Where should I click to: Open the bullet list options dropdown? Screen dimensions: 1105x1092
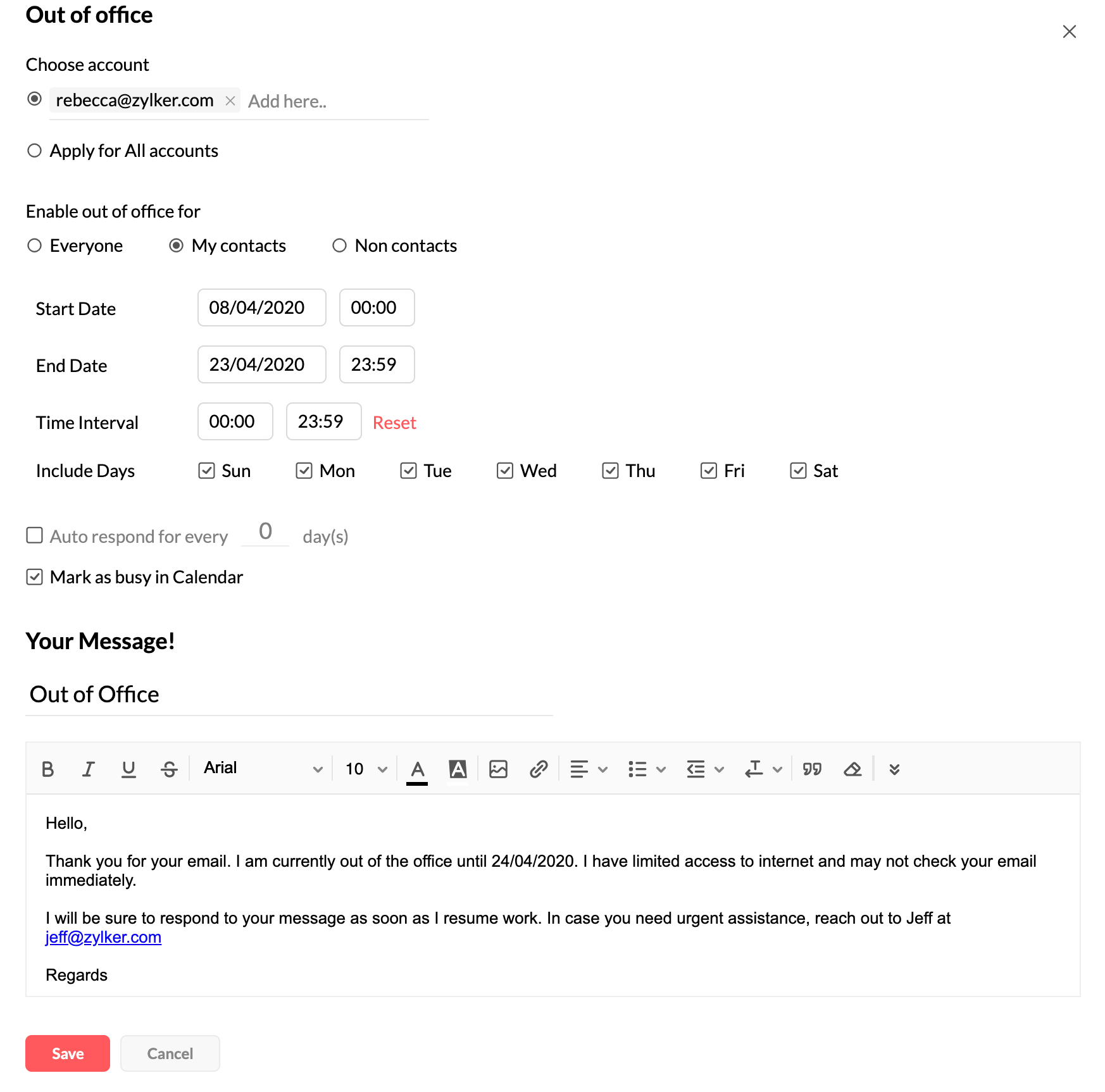point(646,769)
